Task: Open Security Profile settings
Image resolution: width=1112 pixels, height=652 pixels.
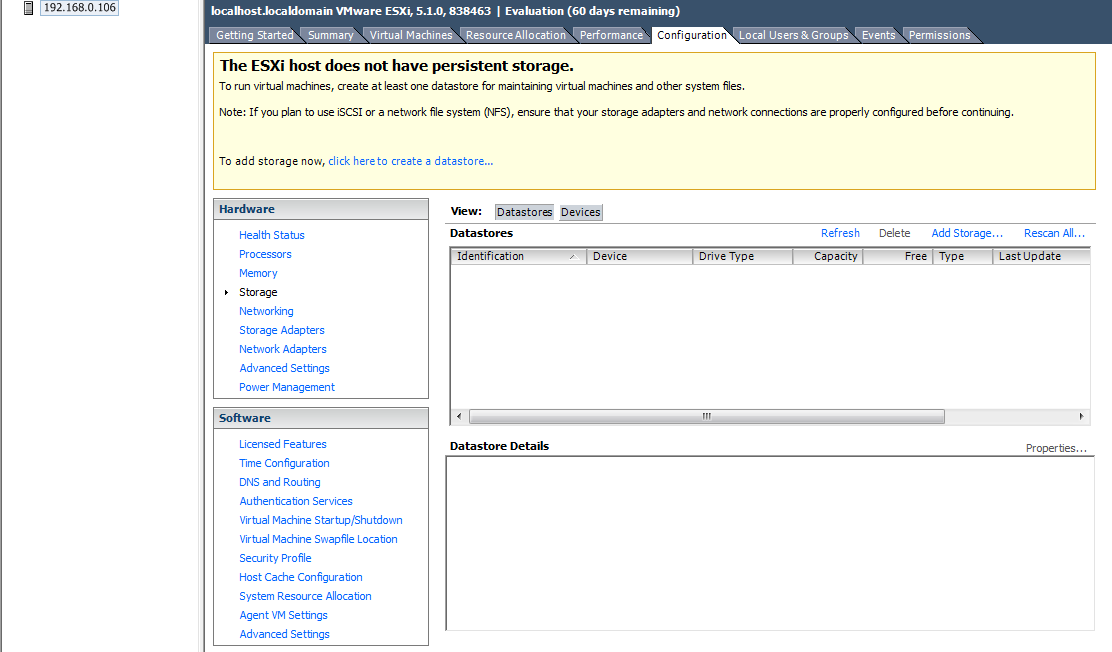Action: tap(275, 558)
